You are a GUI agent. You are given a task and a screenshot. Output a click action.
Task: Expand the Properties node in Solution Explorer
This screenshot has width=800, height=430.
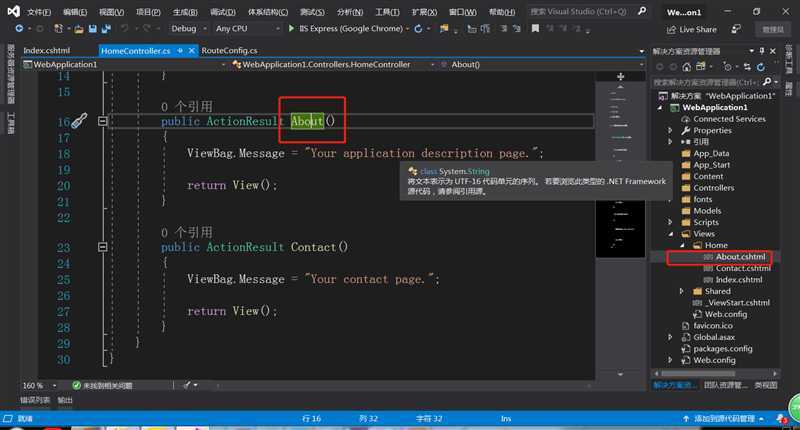pyautogui.click(x=670, y=131)
